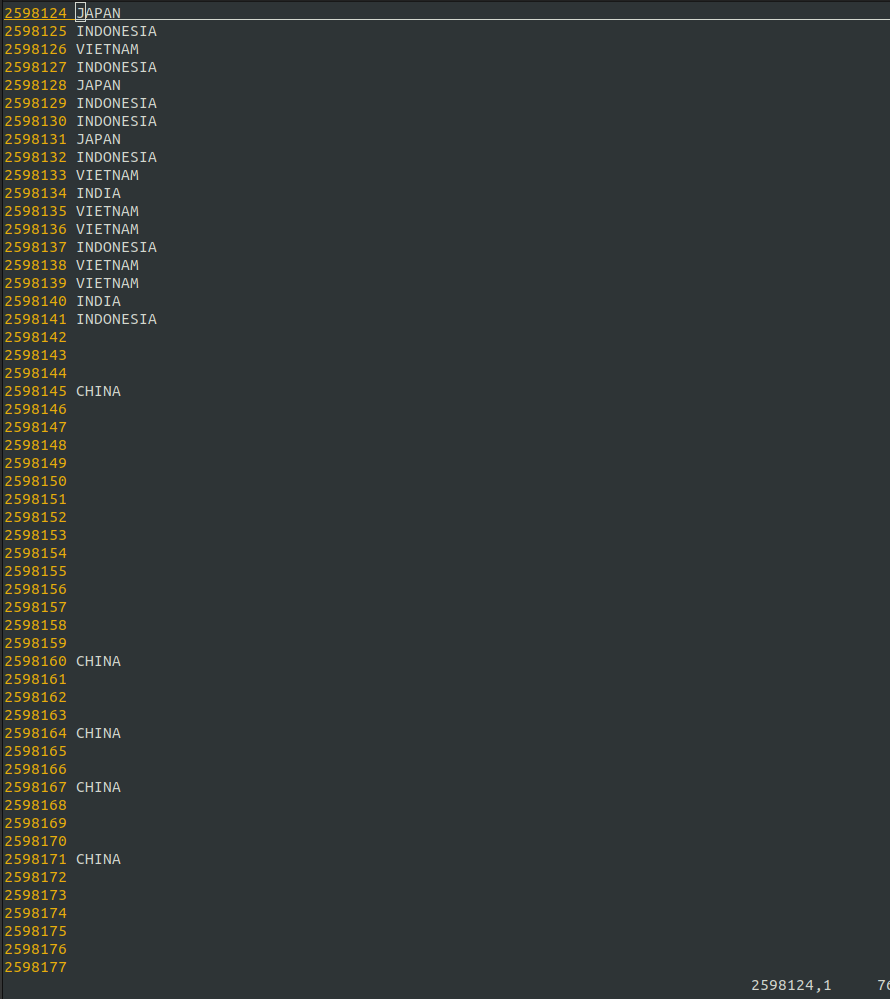
Task: Click JAPAN text on line 2598124
Action: tap(98, 13)
